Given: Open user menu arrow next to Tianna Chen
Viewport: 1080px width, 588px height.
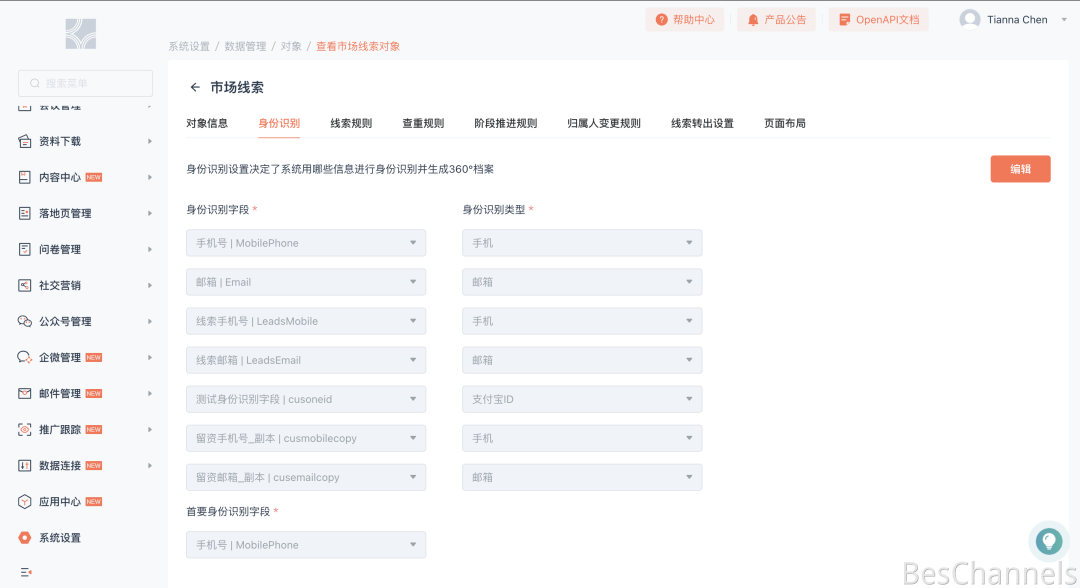Looking at the screenshot, I should (1064, 19).
